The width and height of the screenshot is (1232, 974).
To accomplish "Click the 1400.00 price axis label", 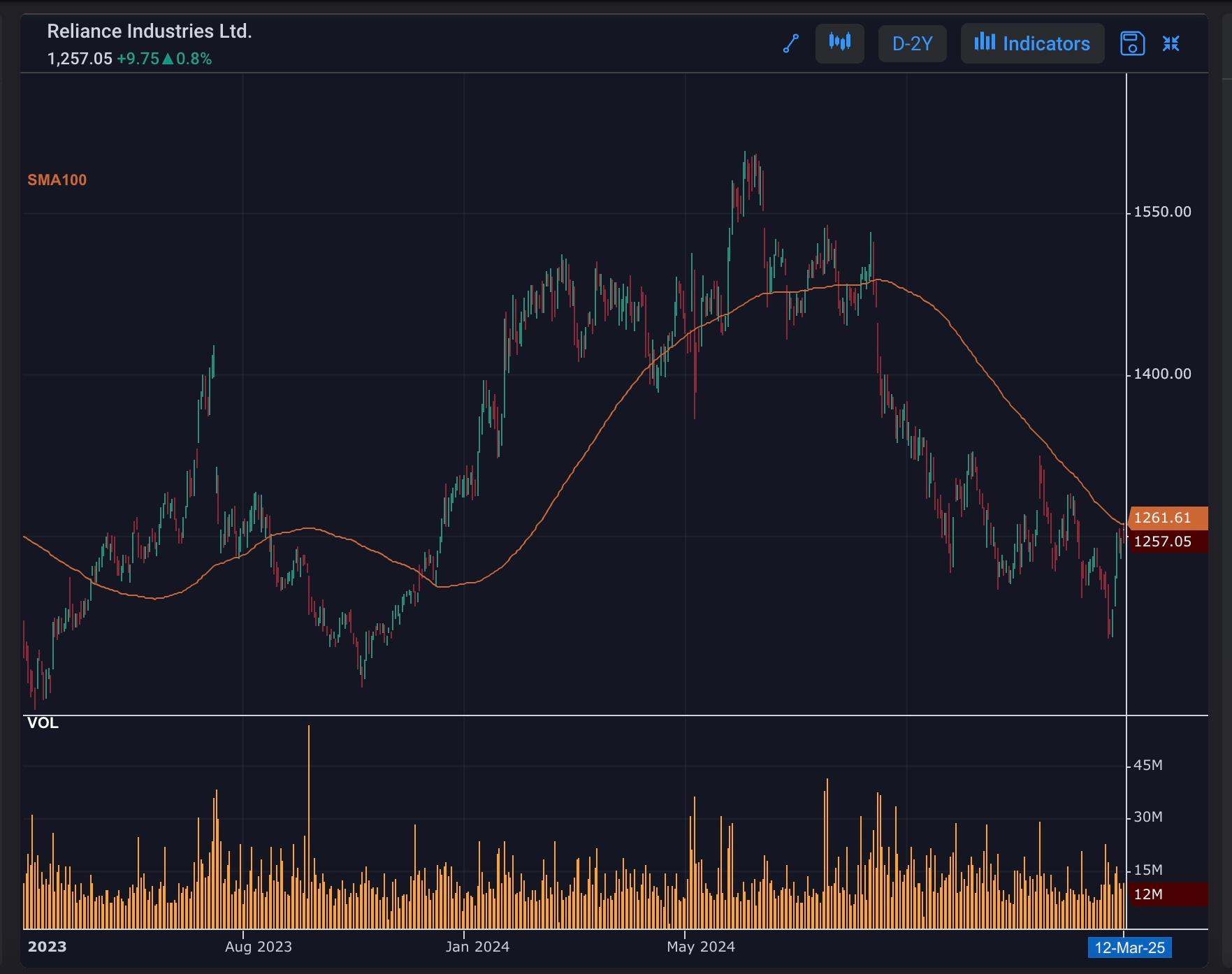I will click(1162, 374).
